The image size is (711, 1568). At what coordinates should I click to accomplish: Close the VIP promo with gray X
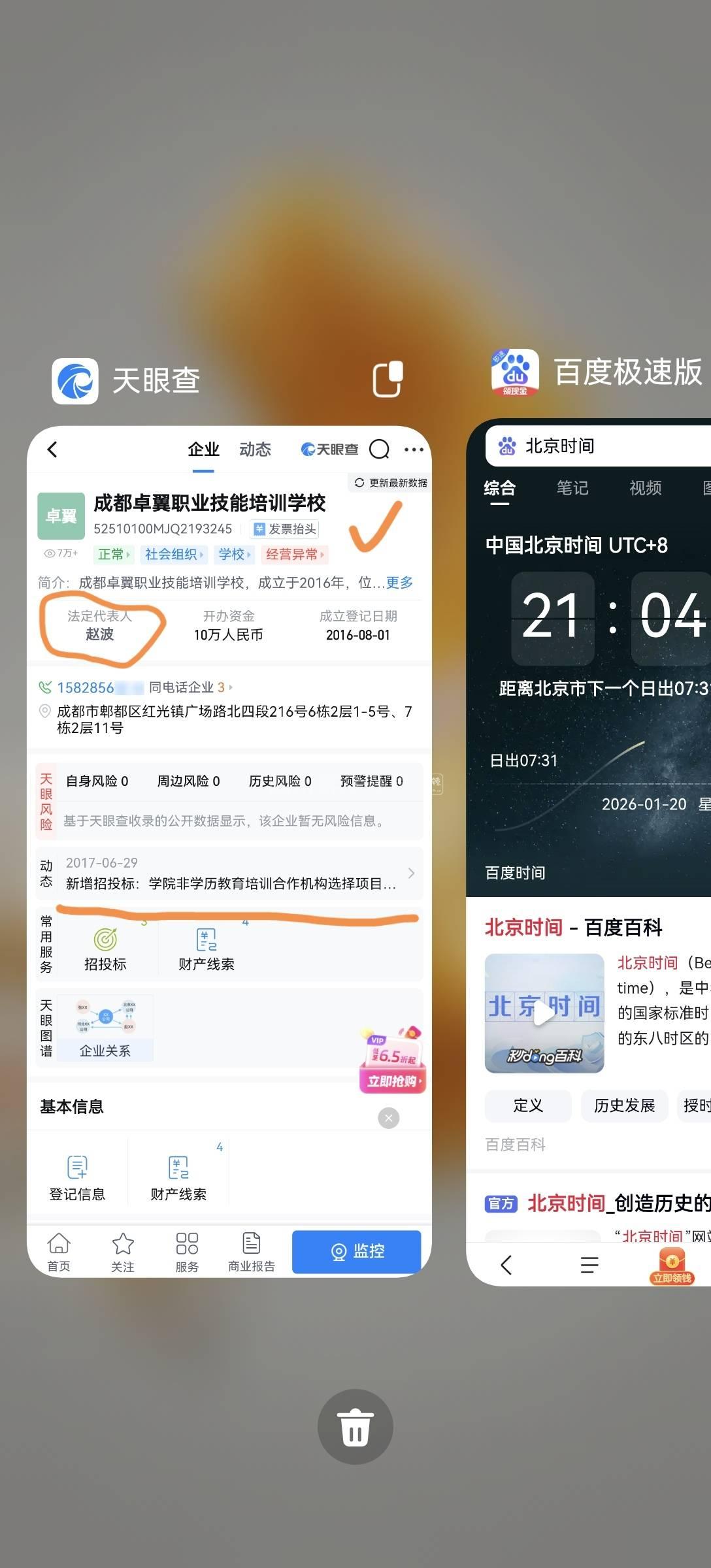point(389,1118)
